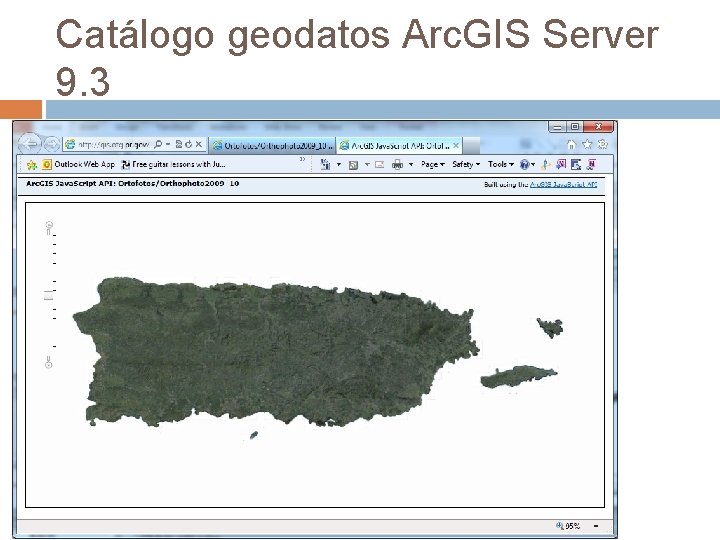
Task: Open the Help question mark menu
Action: tap(527, 164)
